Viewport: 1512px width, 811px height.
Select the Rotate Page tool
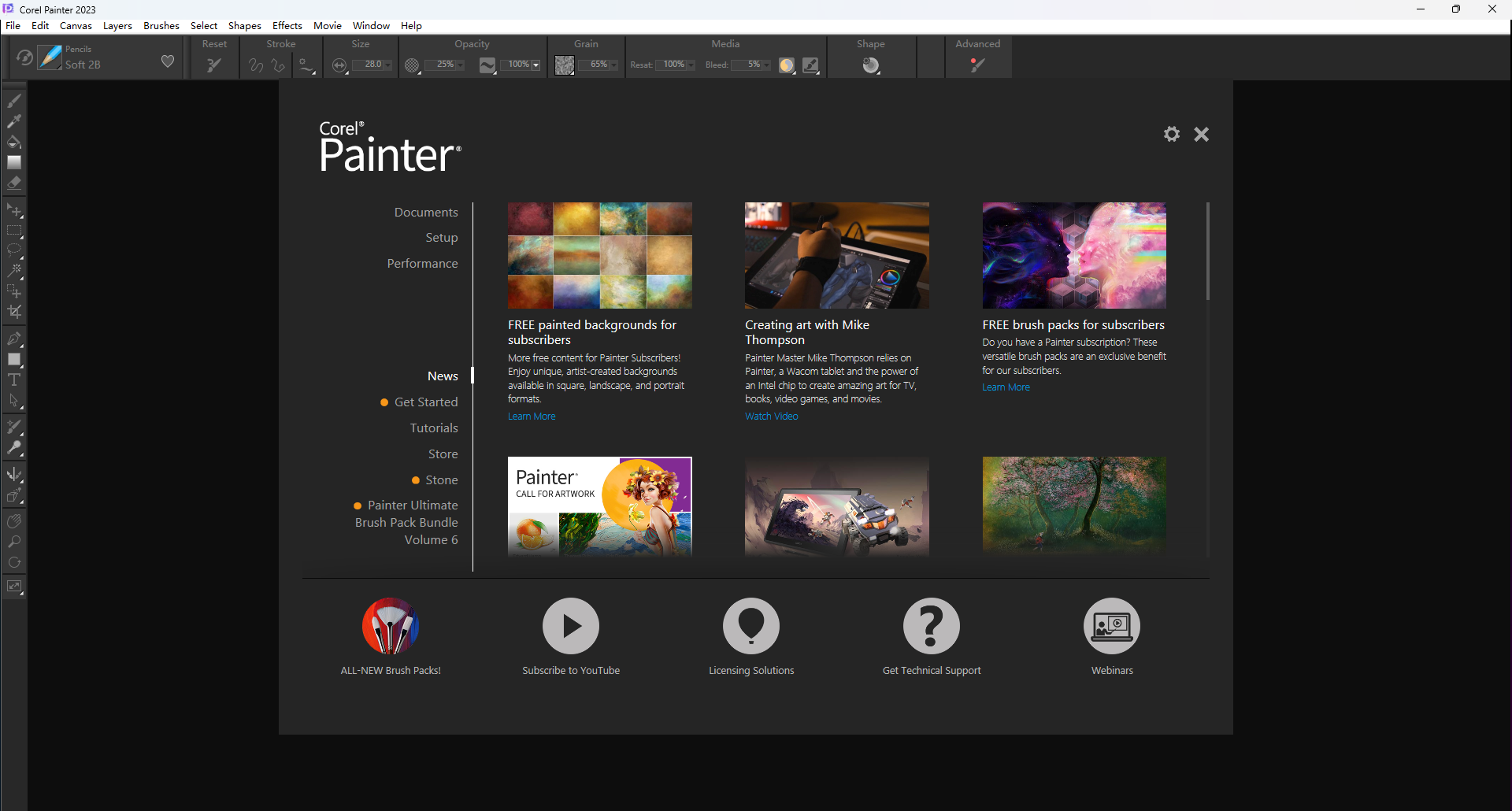point(14,562)
